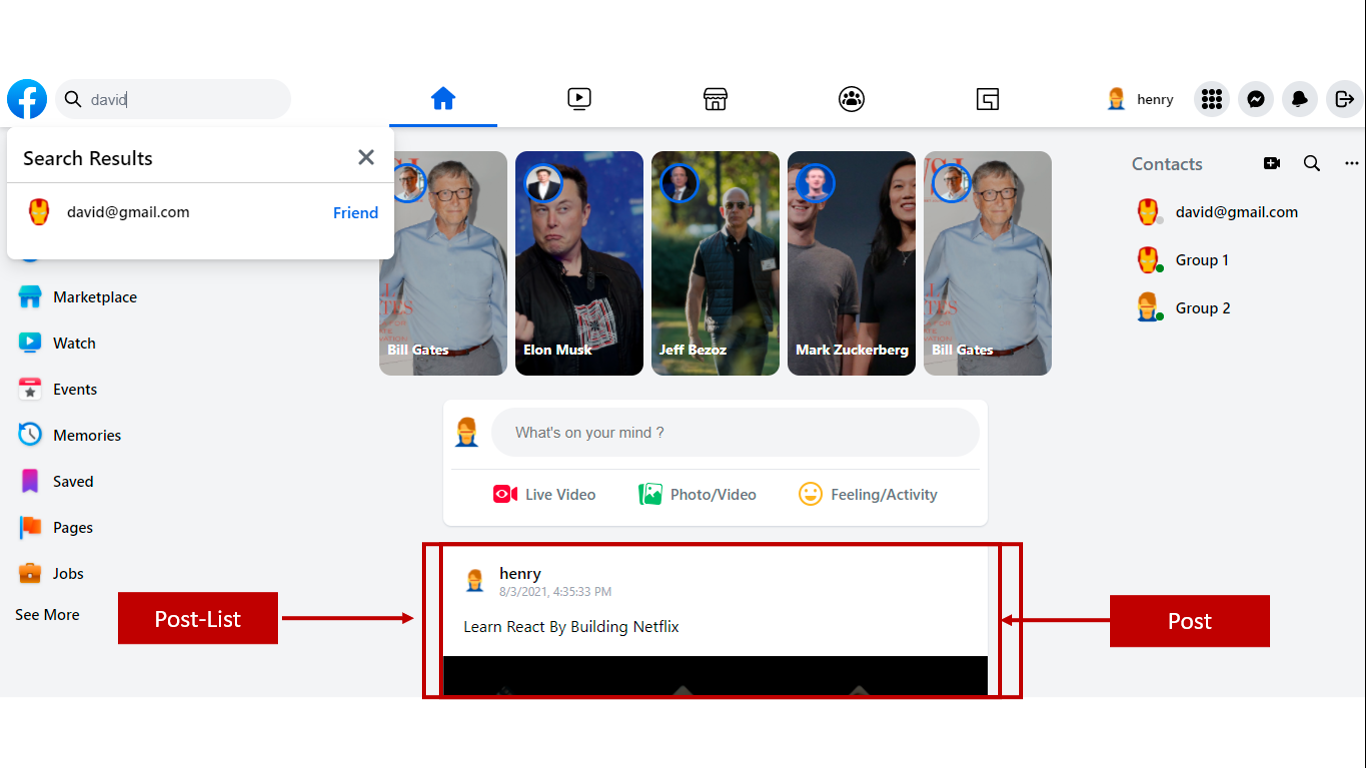Go to the Home tab
This screenshot has width=1366, height=768.
coord(443,99)
